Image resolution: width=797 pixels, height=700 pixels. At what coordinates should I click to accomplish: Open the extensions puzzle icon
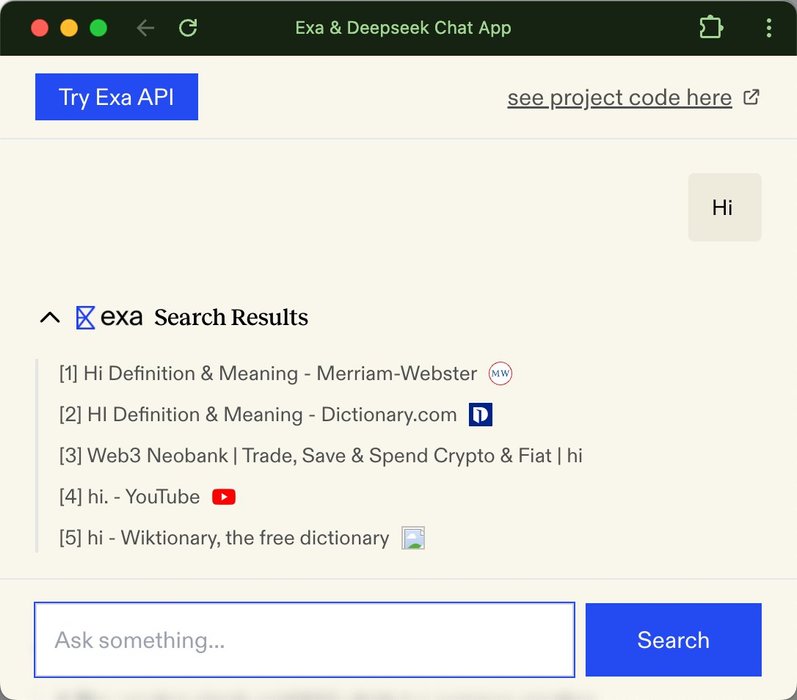(x=711, y=28)
